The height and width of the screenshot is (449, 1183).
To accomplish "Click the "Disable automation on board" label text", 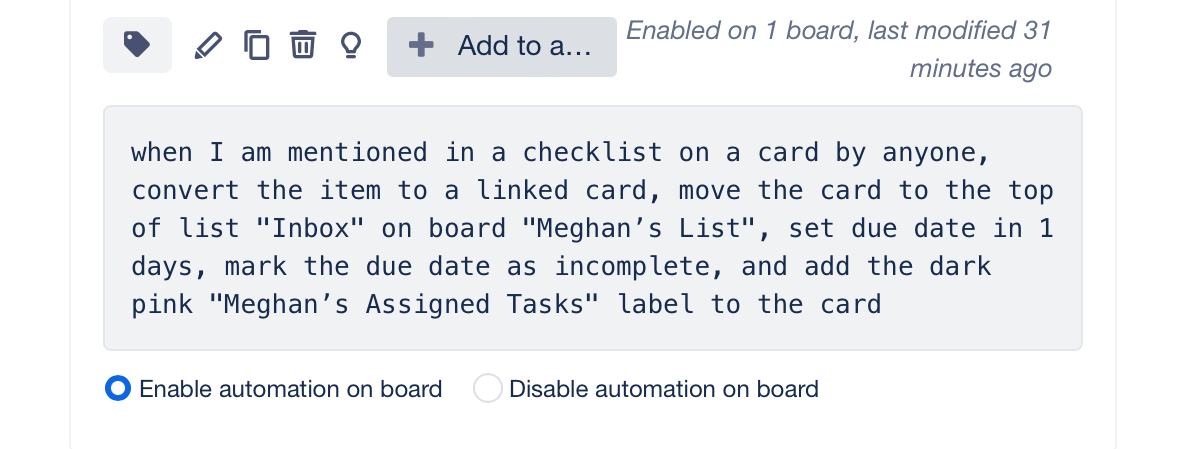I will (664, 389).
